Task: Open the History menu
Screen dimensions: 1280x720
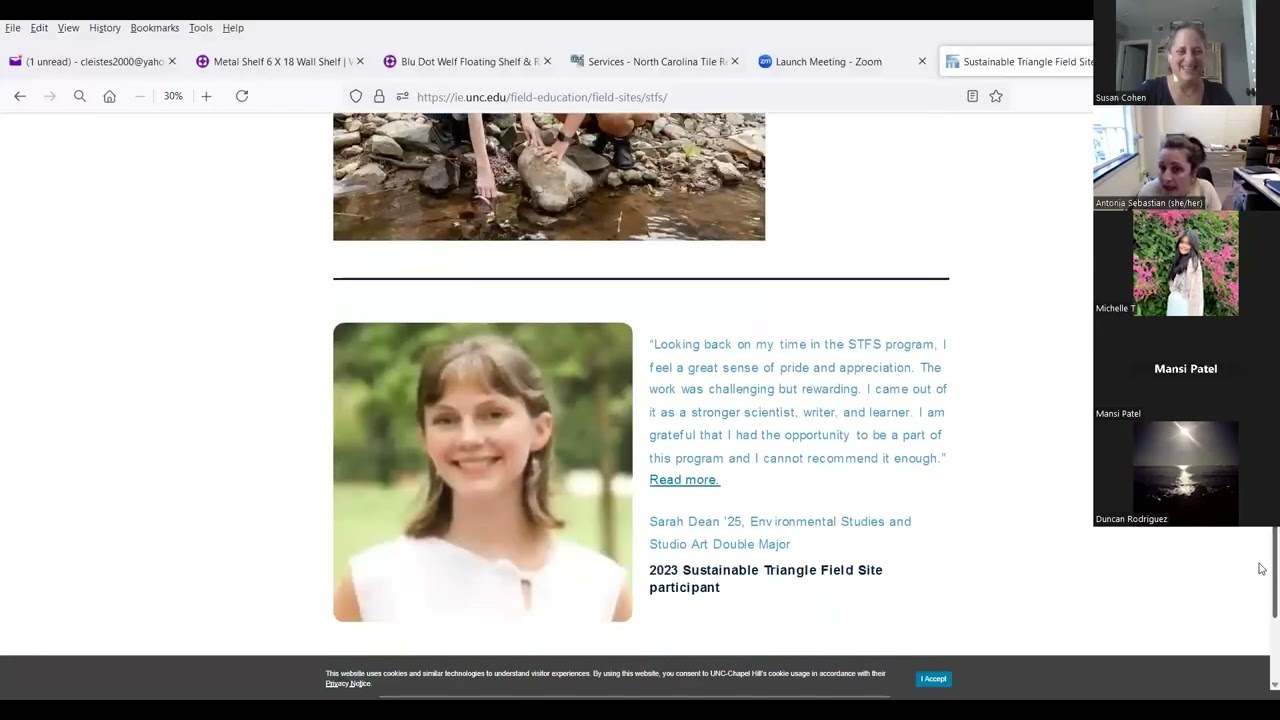Action: pos(105,28)
